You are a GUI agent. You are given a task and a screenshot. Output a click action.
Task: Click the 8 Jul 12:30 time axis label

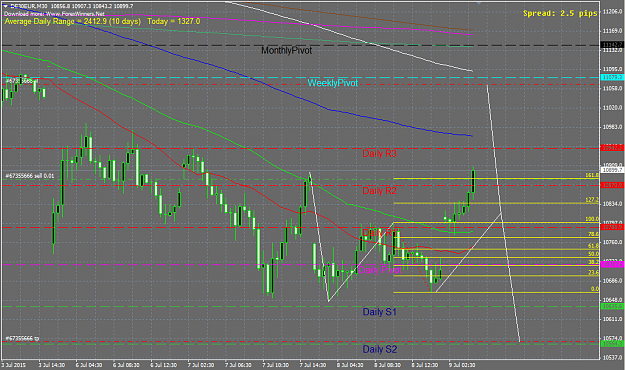(425, 365)
